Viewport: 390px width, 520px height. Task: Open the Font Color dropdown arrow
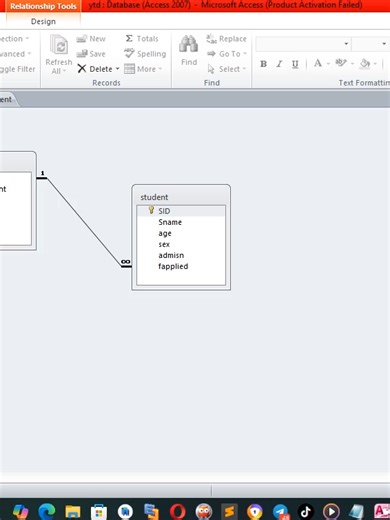[328, 64]
